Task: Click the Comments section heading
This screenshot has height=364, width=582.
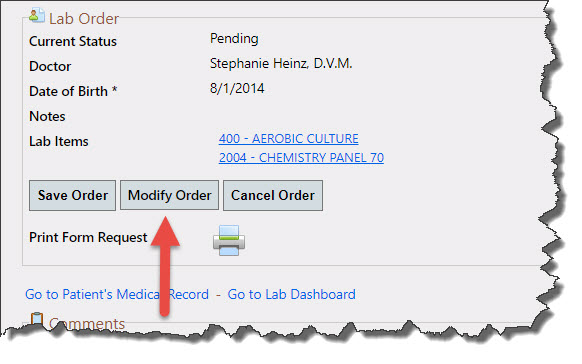Action: [87, 324]
